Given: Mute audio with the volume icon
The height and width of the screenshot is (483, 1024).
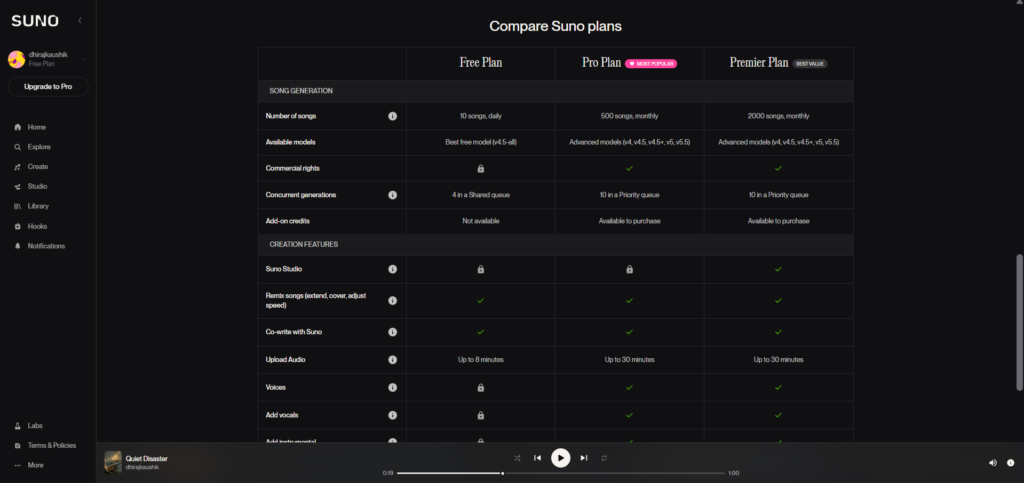Looking at the screenshot, I should pos(993,463).
